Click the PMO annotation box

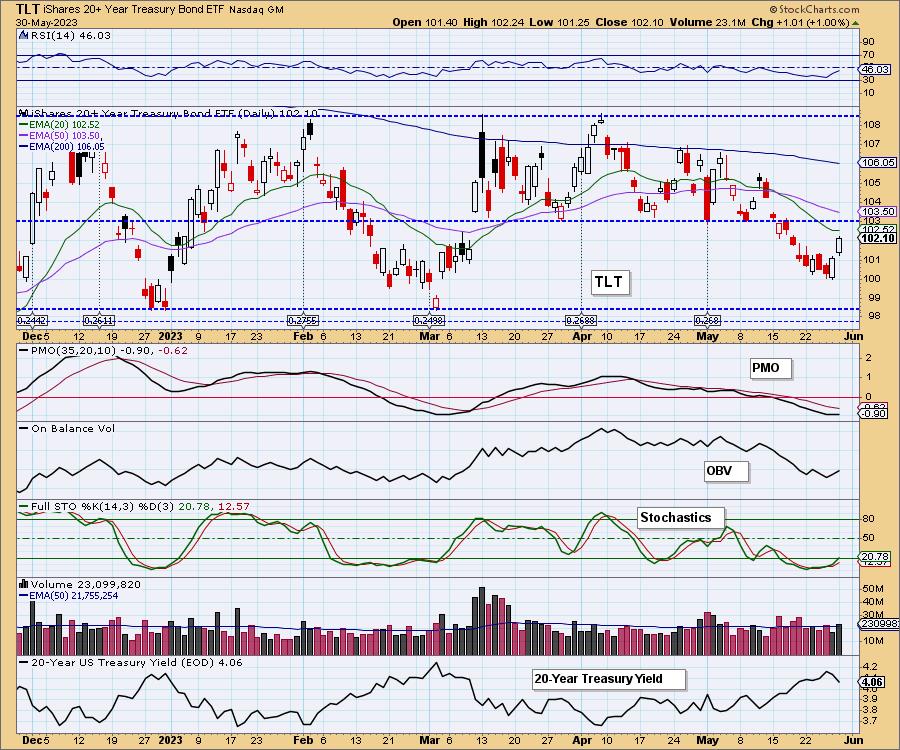[x=770, y=368]
